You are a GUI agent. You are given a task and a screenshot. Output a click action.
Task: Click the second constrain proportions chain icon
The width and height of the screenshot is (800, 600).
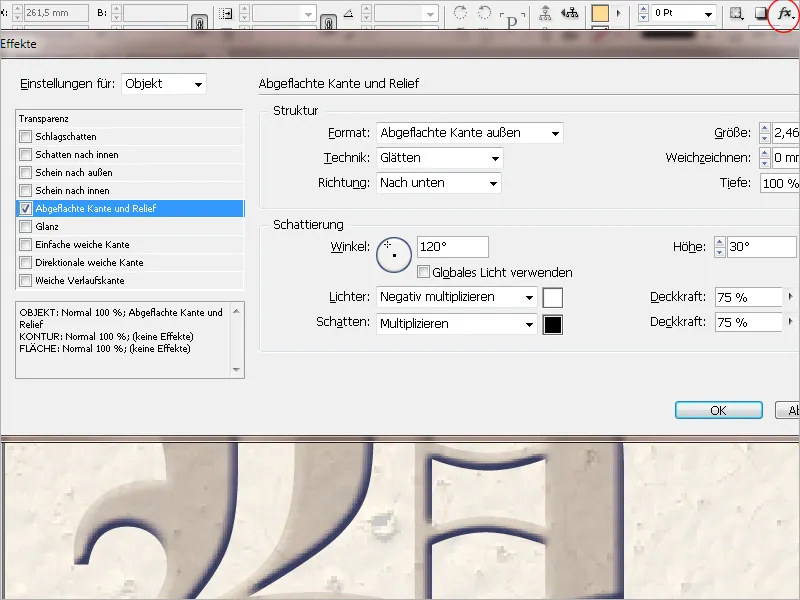point(329,22)
